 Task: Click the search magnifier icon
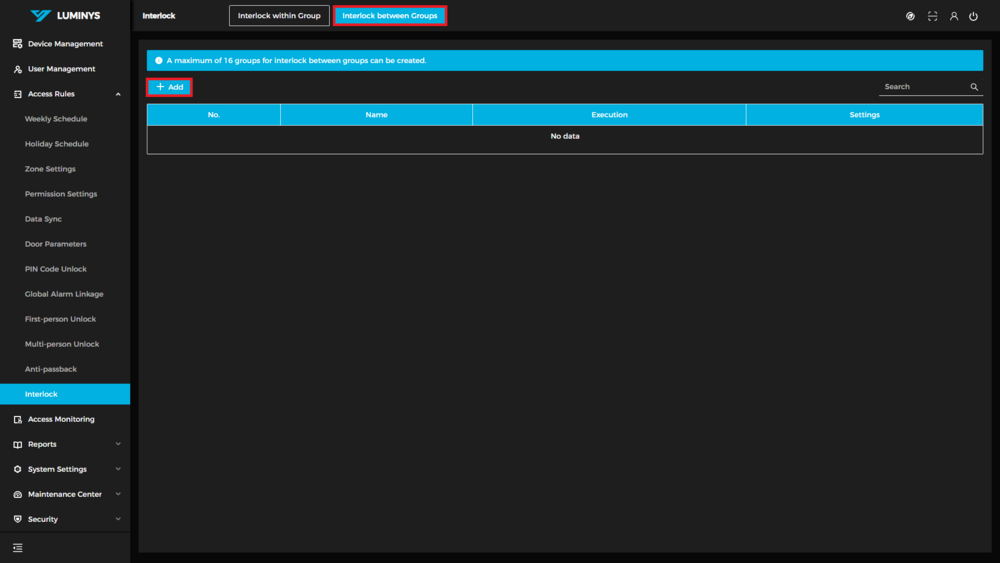point(974,87)
